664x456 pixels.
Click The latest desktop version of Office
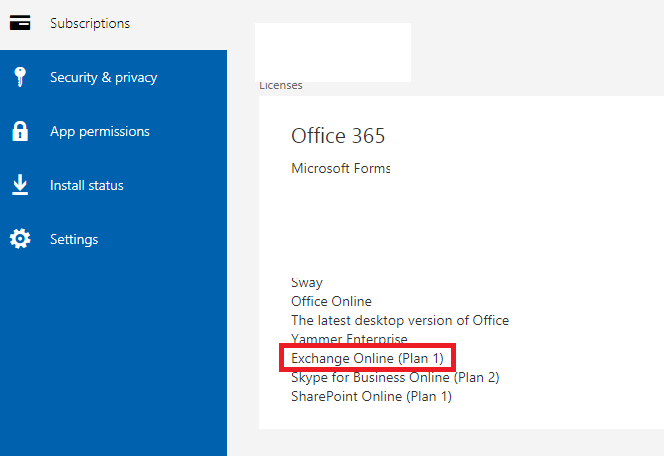pos(400,321)
